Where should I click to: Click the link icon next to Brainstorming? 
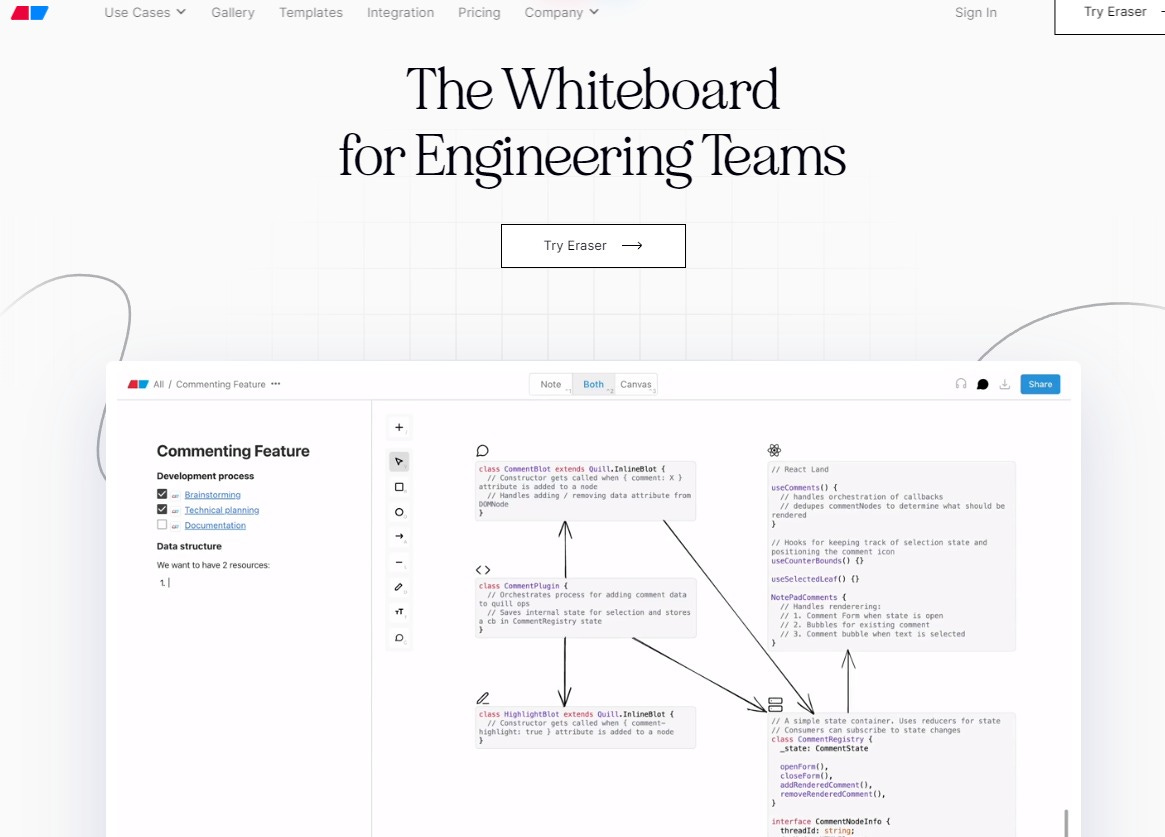(175, 495)
